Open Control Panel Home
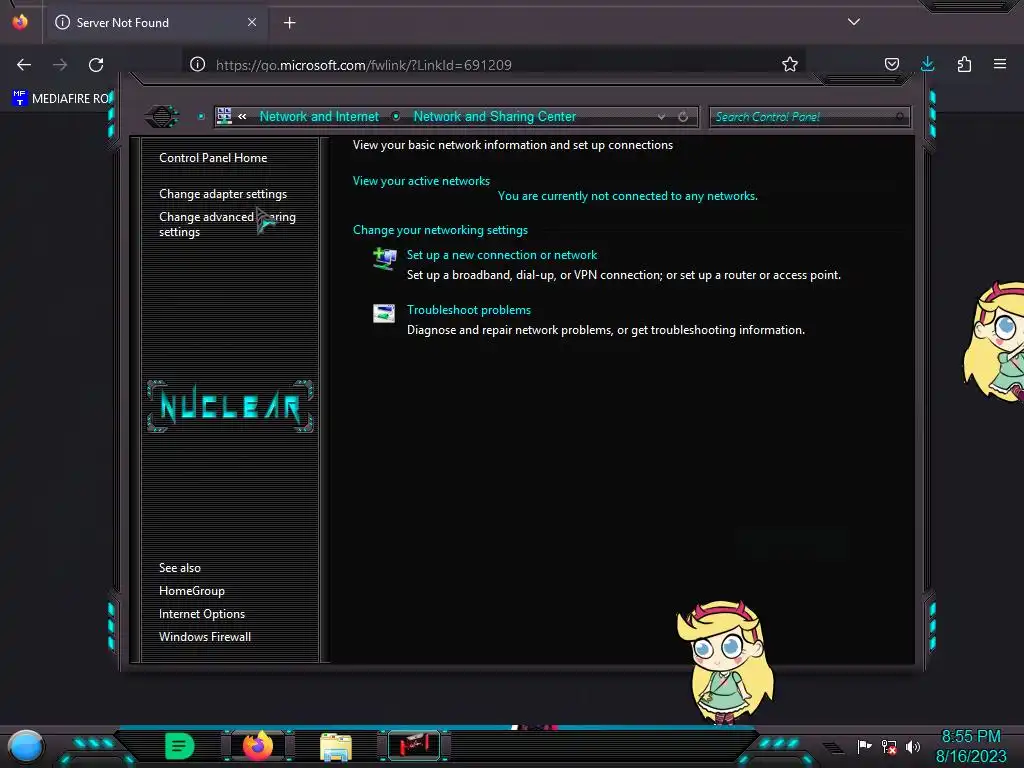Image resolution: width=1024 pixels, height=768 pixels. (x=213, y=157)
